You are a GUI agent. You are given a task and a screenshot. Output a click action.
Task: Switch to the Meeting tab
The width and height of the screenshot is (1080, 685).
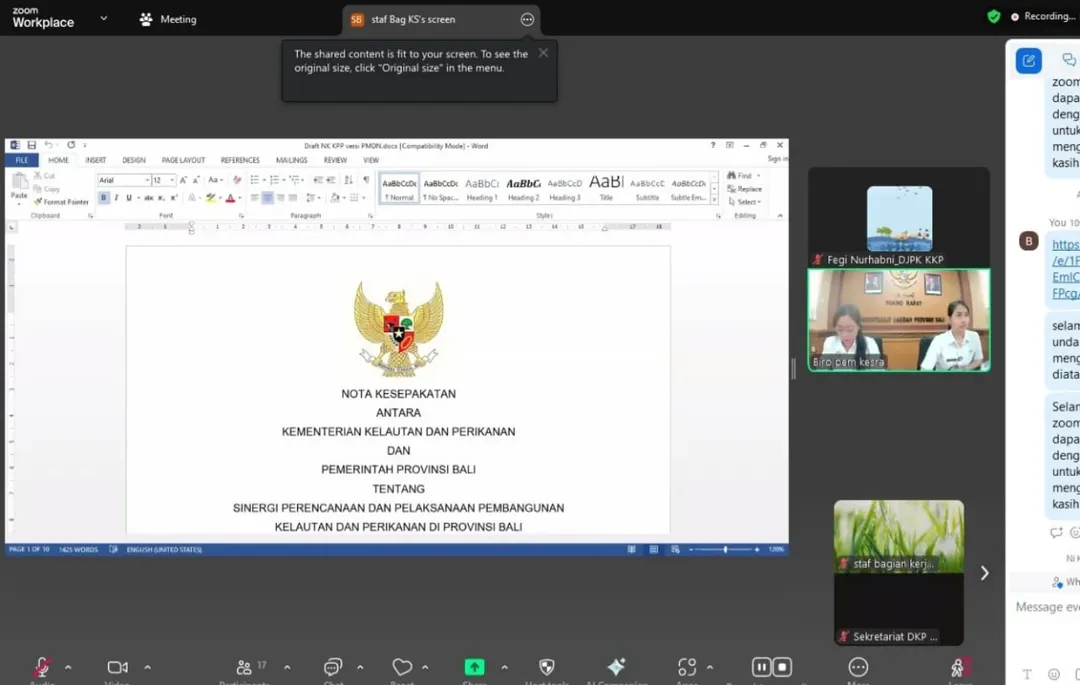(x=168, y=19)
